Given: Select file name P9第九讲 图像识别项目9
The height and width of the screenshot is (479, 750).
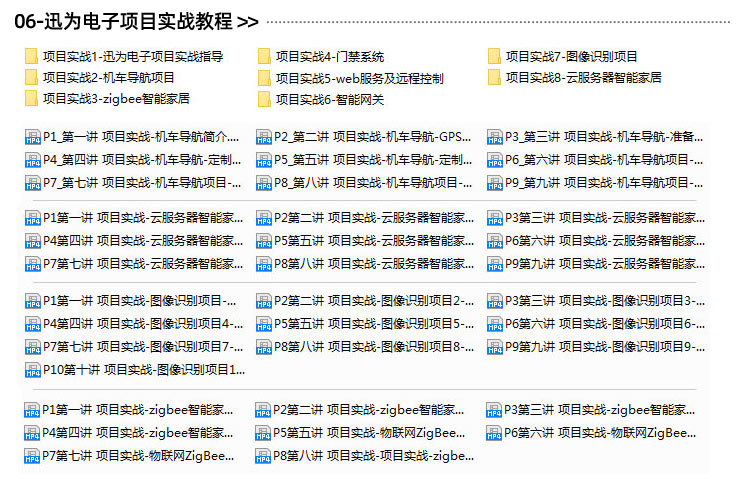Looking at the screenshot, I should [x=605, y=347].
